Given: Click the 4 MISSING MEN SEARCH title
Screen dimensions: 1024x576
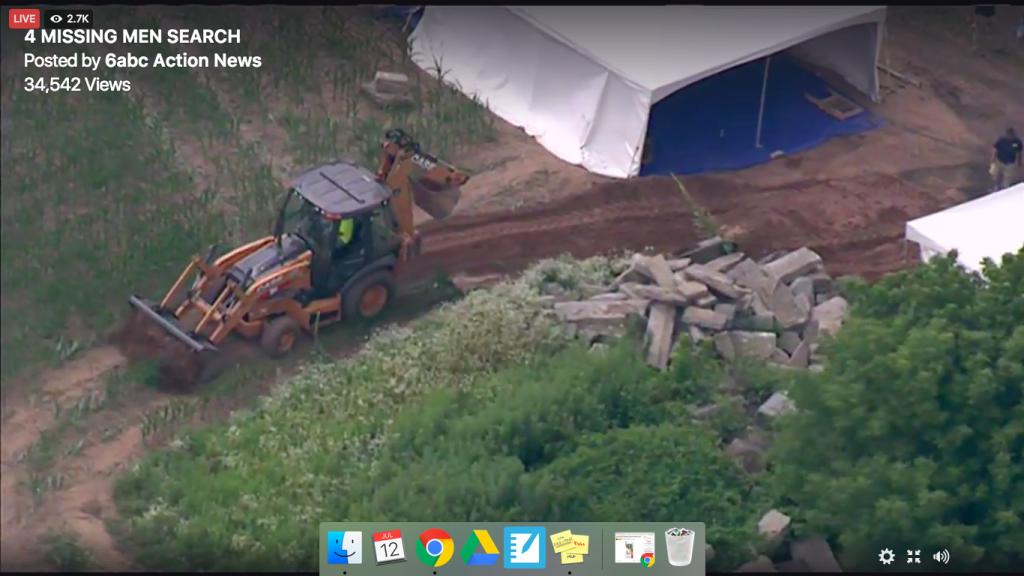Looking at the screenshot, I should click(132, 37).
